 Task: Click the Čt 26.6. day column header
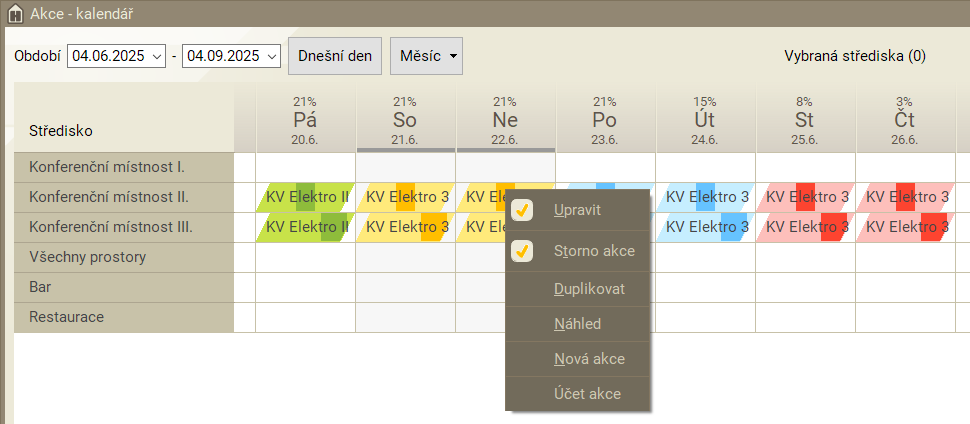click(x=905, y=120)
